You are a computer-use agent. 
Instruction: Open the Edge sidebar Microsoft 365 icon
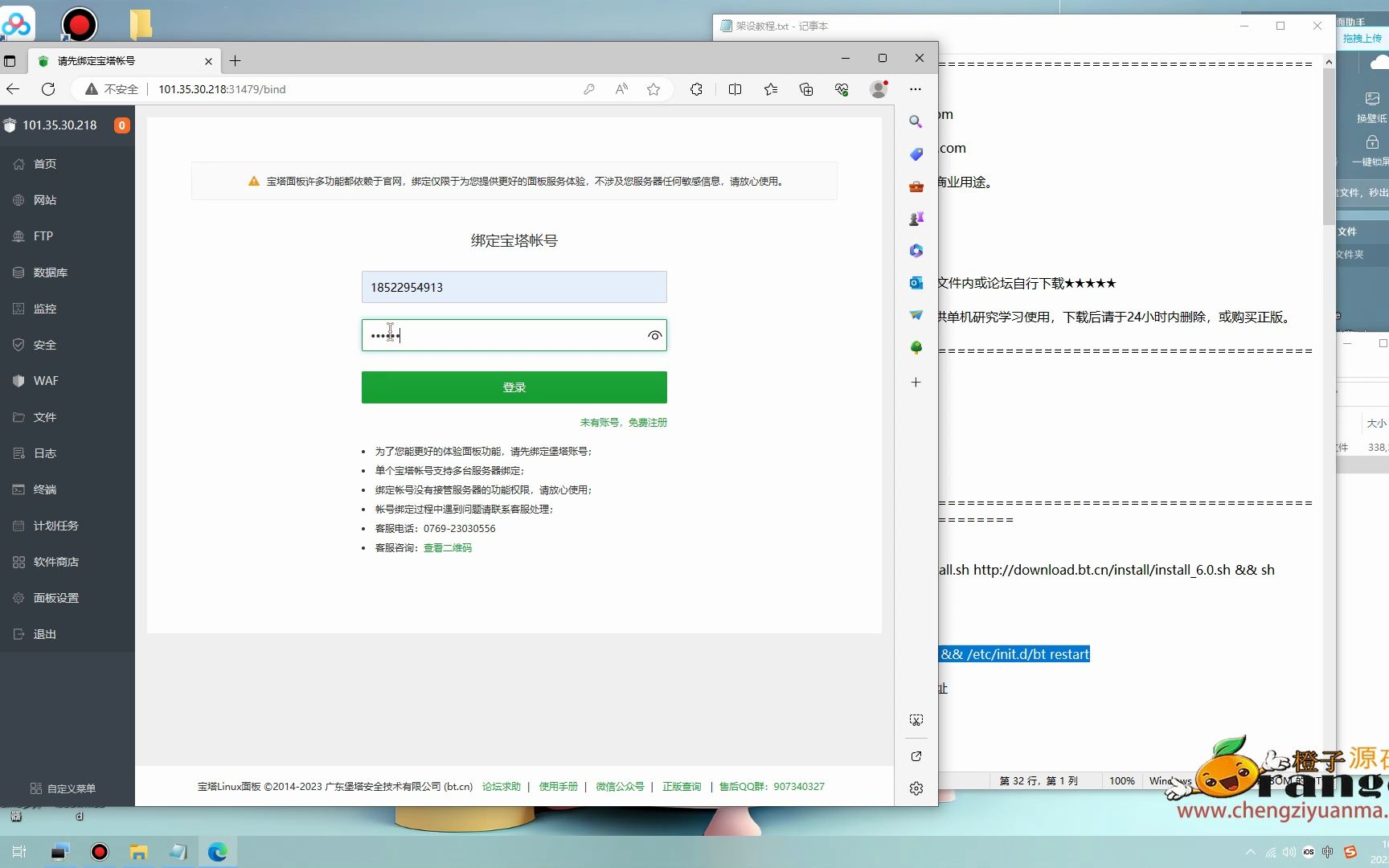coord(916,251)
